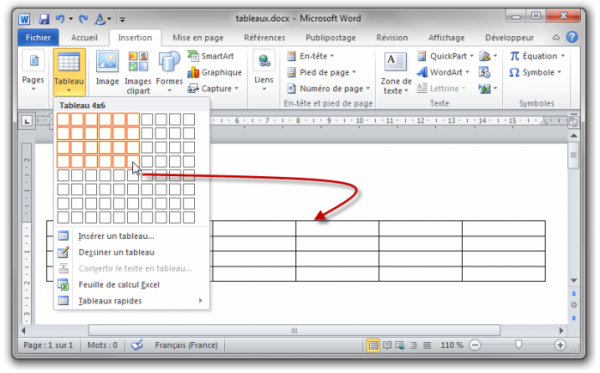The image size is (600, 373).
Task: Choose Insérer un tableau... menu entry
Action: point(131,236)
